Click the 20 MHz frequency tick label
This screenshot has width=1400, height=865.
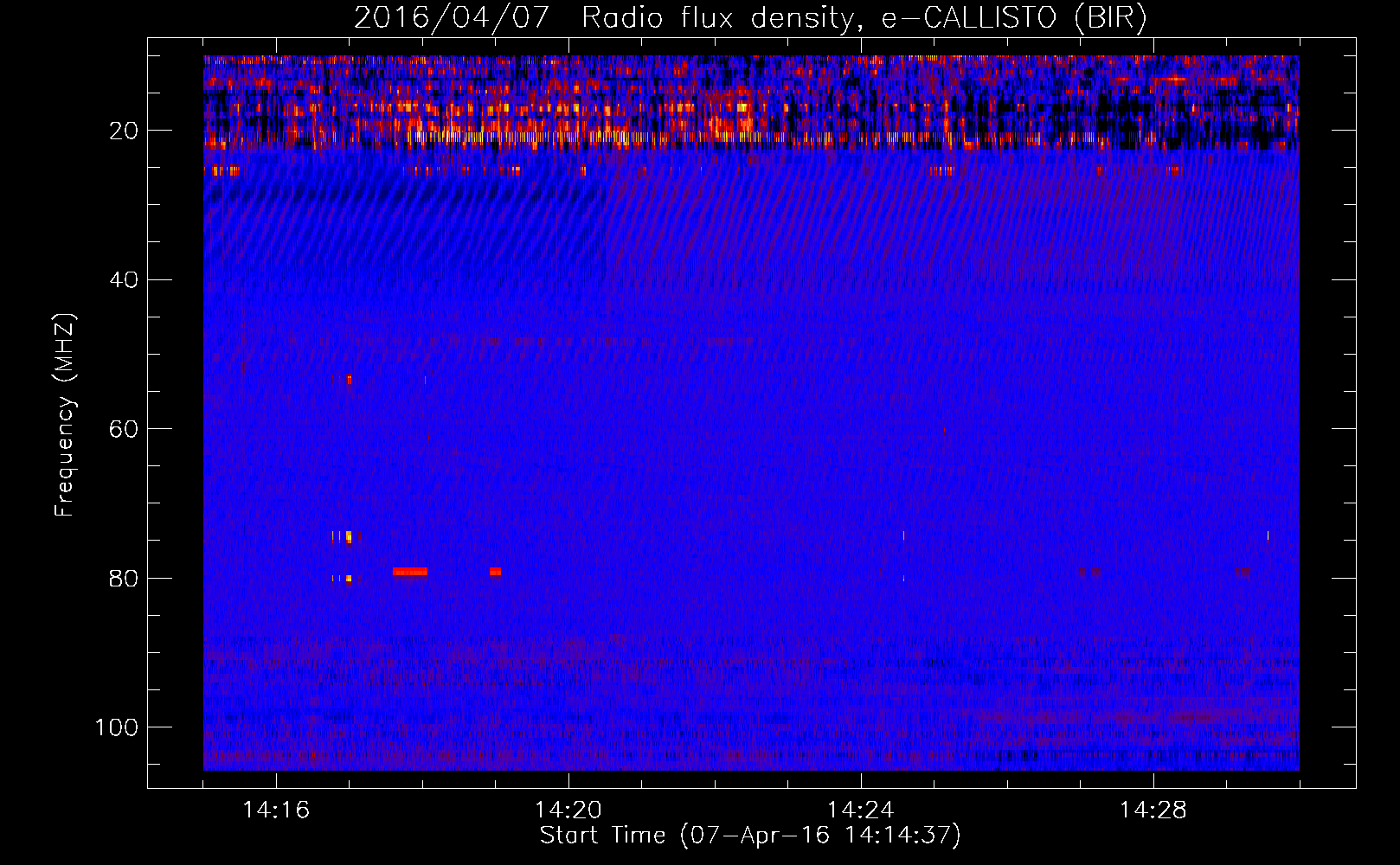click(124, 131)
